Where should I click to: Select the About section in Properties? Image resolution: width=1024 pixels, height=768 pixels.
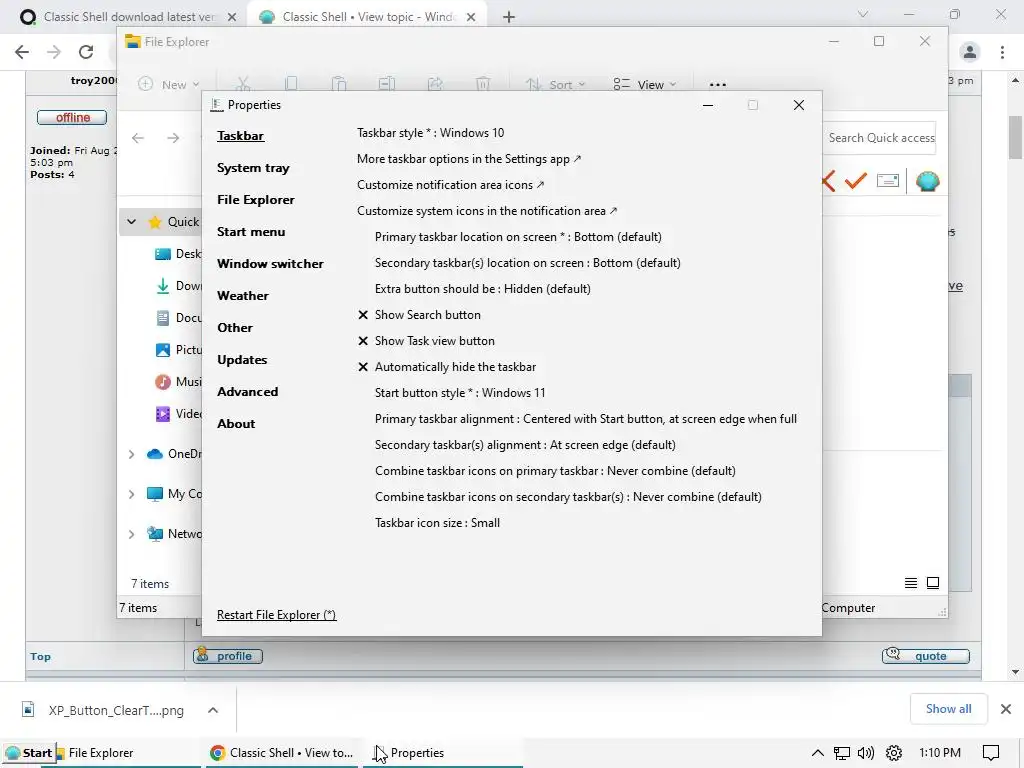point(236,424)
